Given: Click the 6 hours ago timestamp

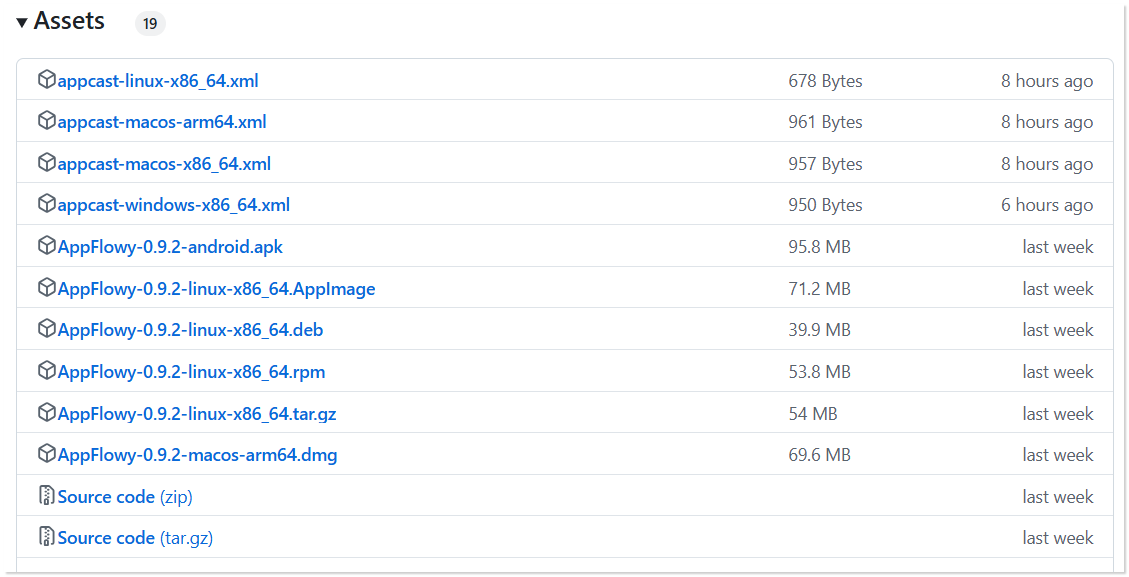Looking at the screenshot, I should pyautogui.click(x=1047, y=205).
